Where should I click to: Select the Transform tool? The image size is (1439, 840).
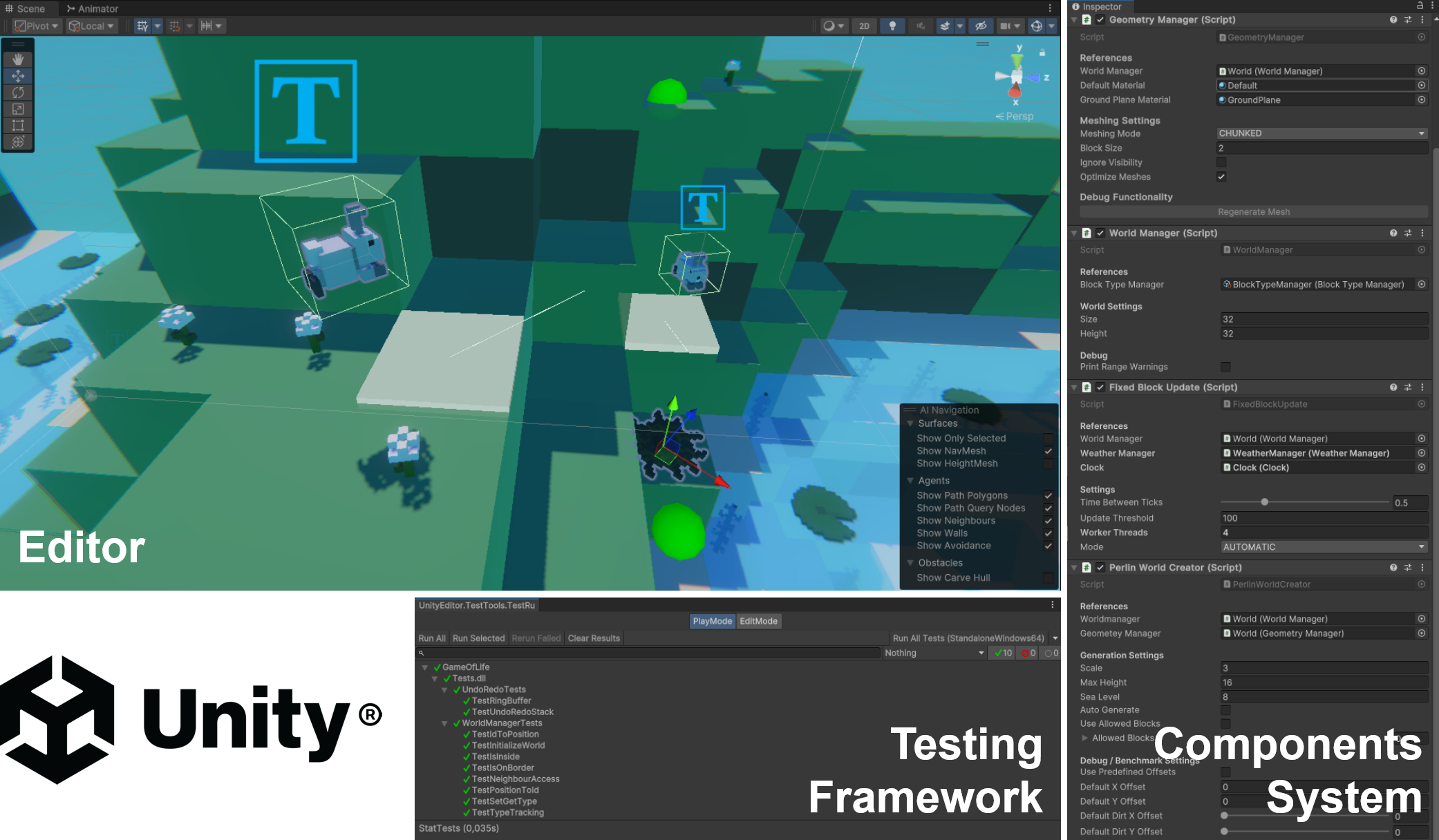tap(18, 142)
